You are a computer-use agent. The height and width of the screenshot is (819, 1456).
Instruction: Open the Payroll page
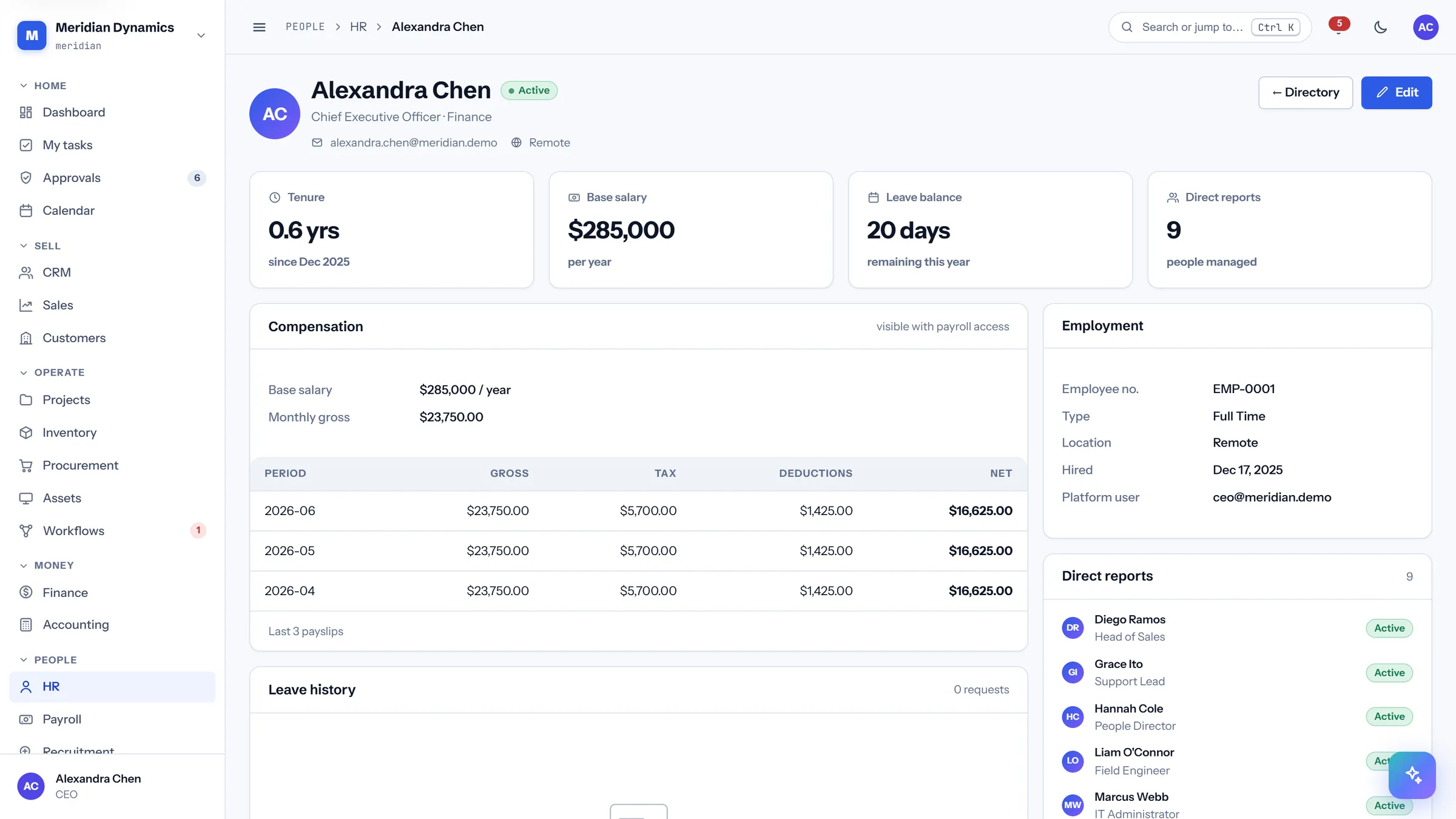click(x=112, y=720)
